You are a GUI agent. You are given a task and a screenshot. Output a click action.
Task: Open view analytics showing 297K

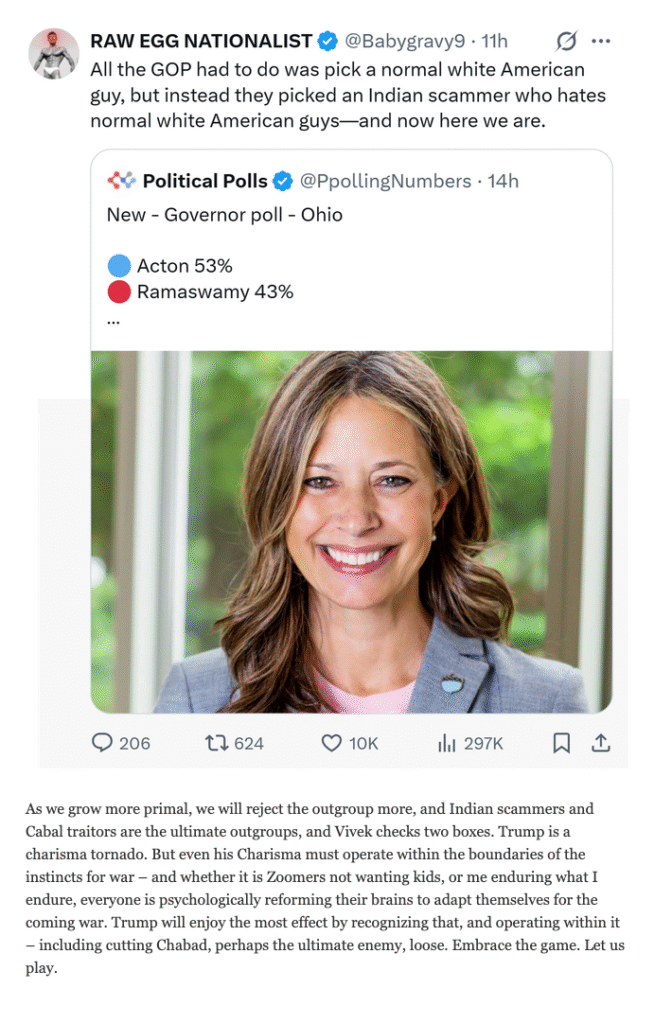point(446,743)
